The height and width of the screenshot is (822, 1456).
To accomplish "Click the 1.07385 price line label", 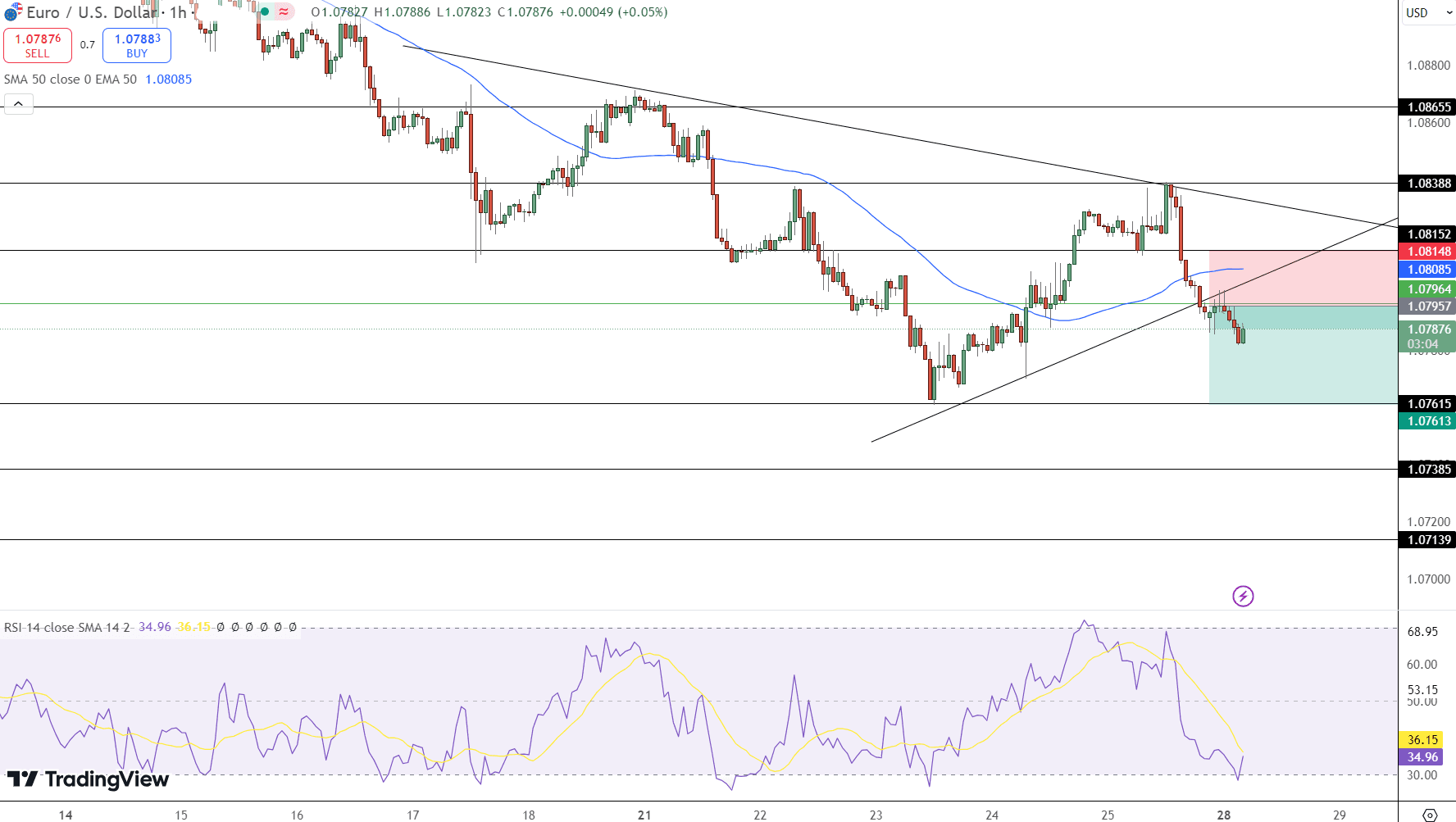I will (x=1427, y=470).
